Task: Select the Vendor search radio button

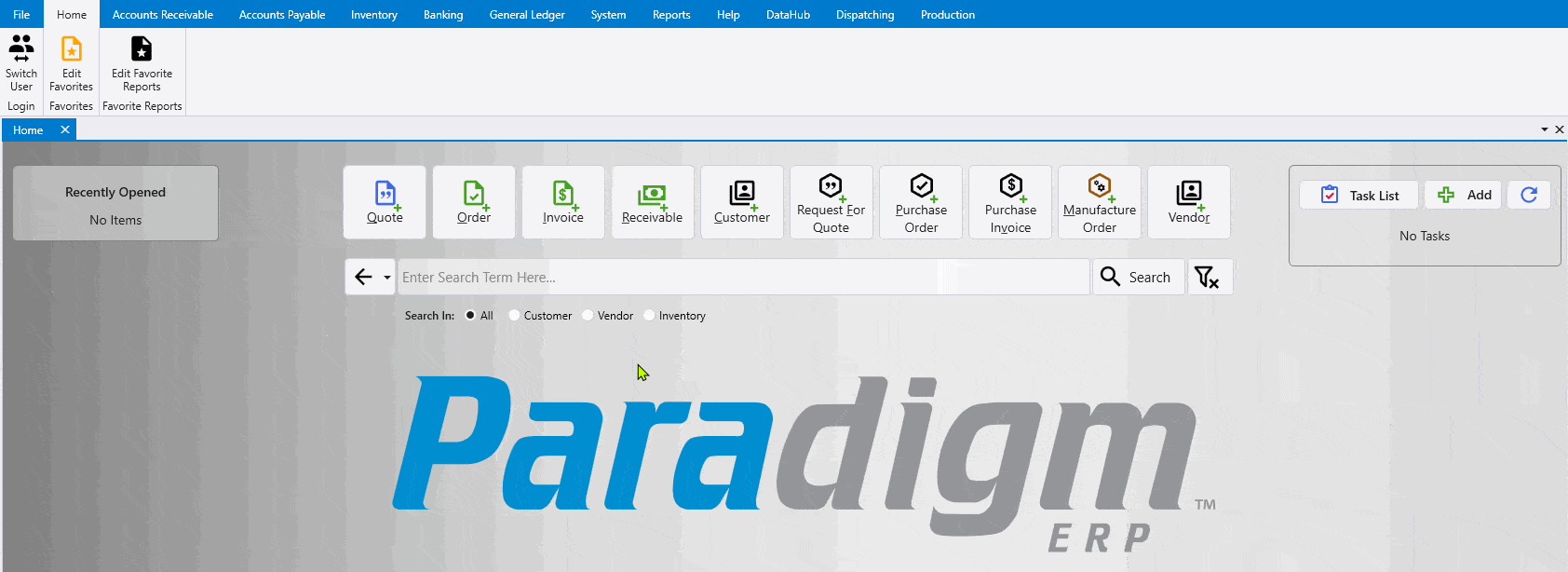Action: click(x=588, y=315)
